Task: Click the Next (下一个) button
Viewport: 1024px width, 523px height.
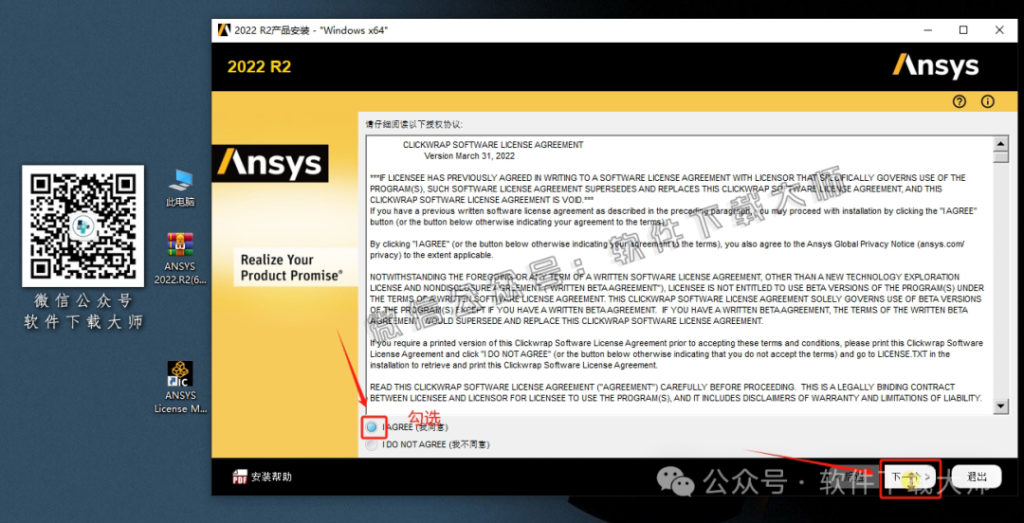Action: [910, 477]
